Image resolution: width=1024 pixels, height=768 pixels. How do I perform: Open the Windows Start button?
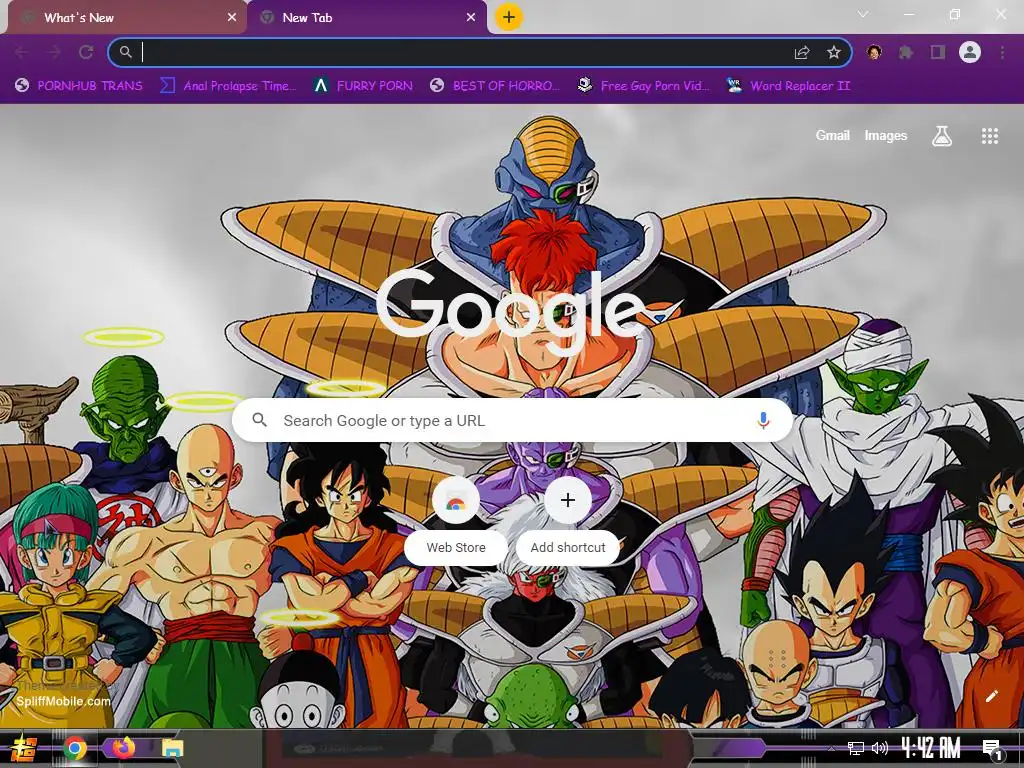pyautogui.click(x=23, y=748)
